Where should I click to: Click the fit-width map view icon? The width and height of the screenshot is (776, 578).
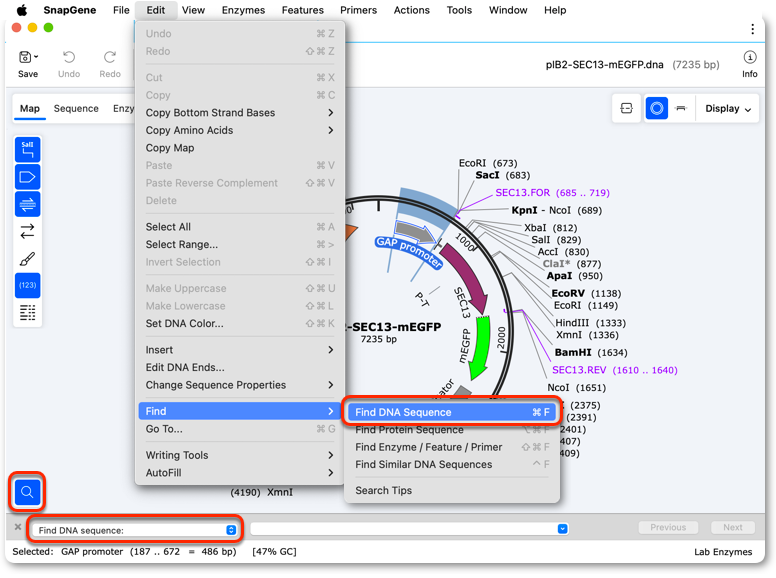click(627, 108)
